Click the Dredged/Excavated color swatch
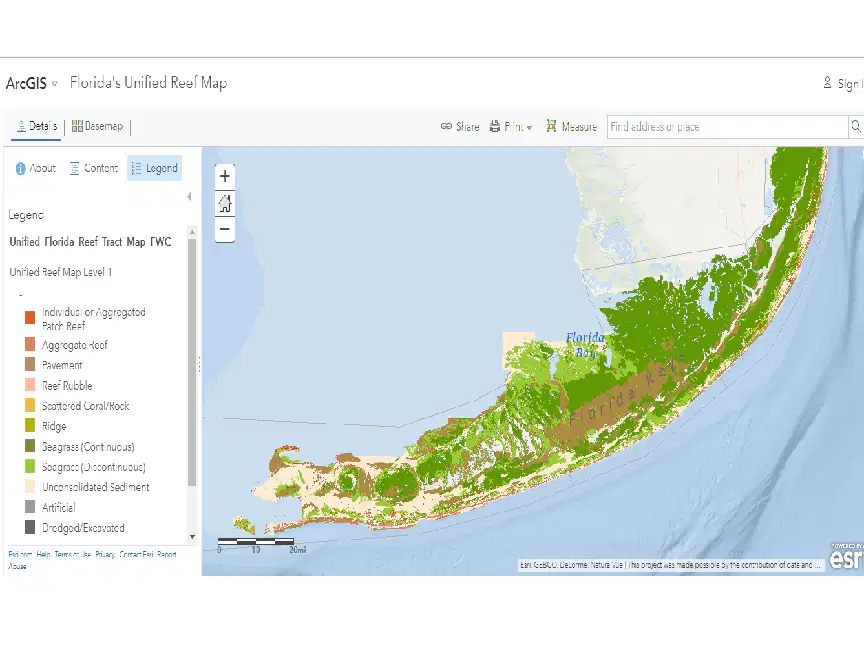Image resolution: width=864 pixels, height=648 pixels. point(30,527)
